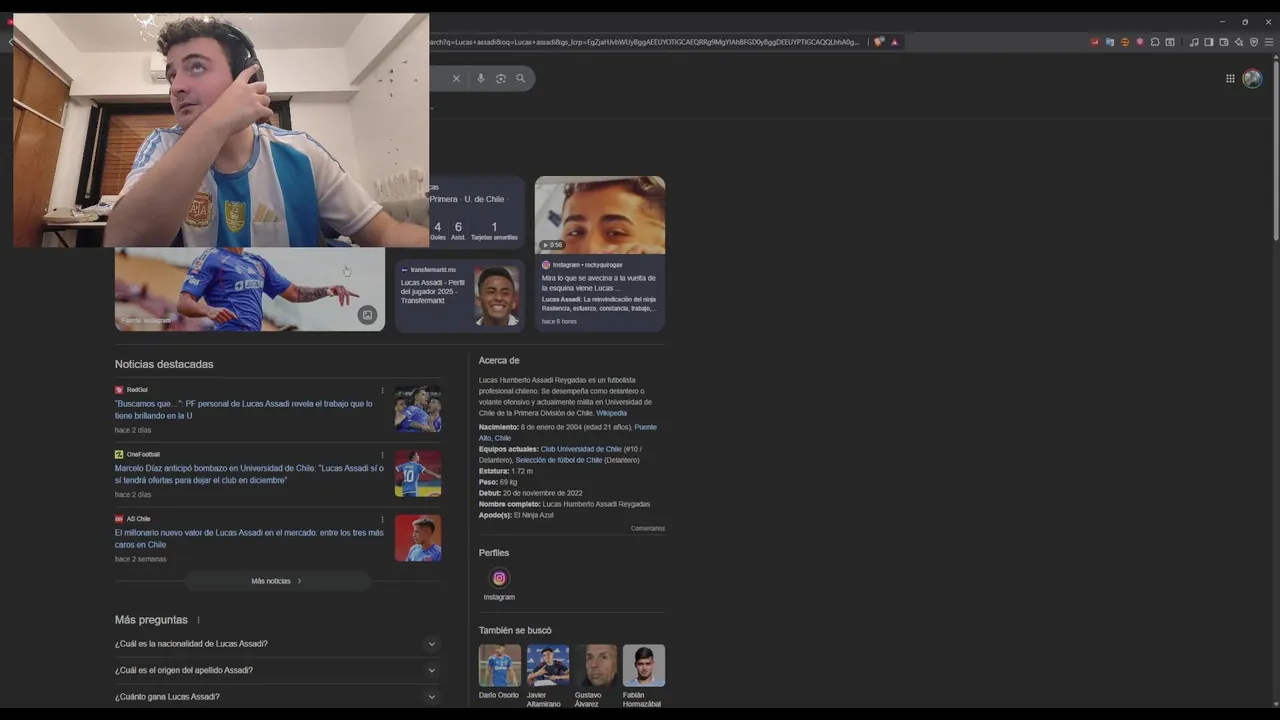
Task: Clear the Google search box with X
Action: coord(456,78)
